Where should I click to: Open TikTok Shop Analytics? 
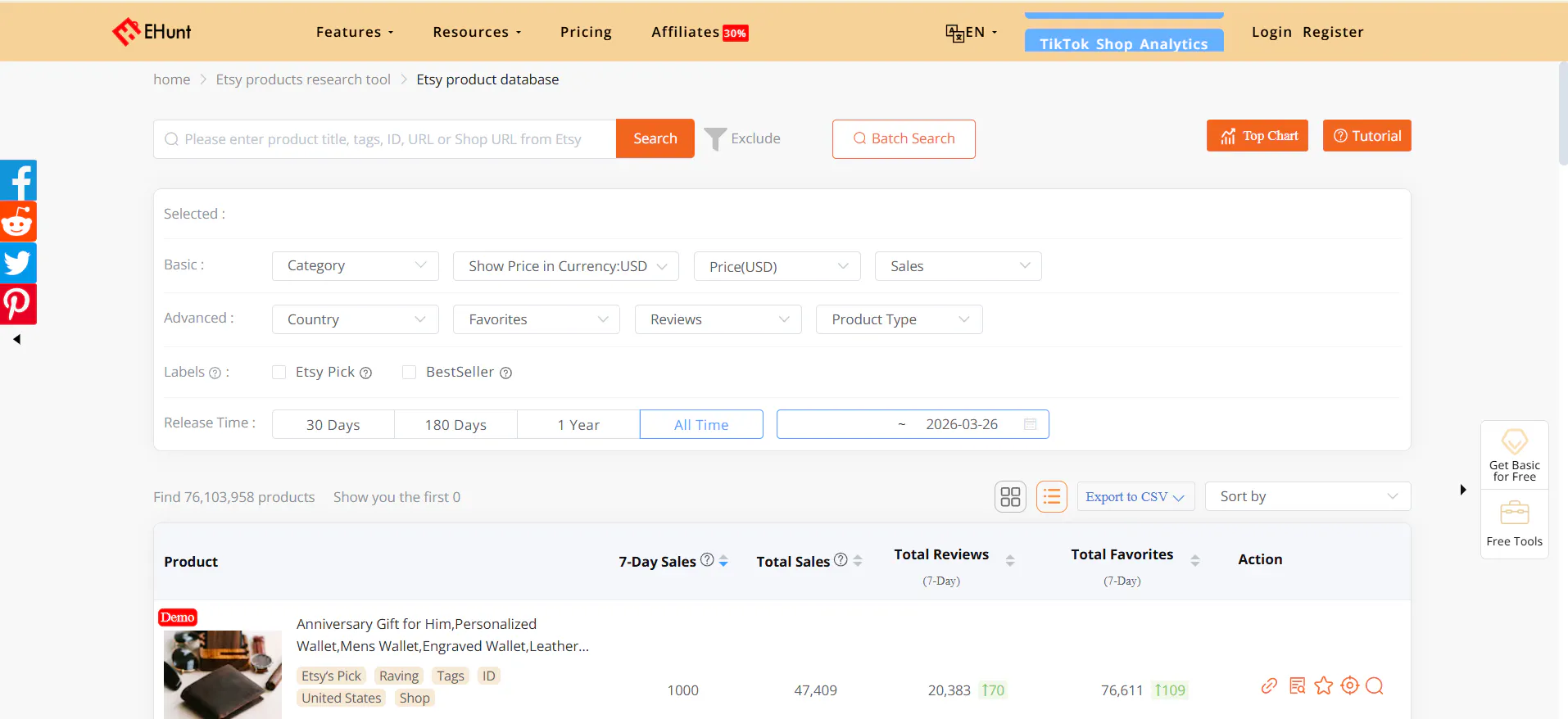click(1124, 40)
